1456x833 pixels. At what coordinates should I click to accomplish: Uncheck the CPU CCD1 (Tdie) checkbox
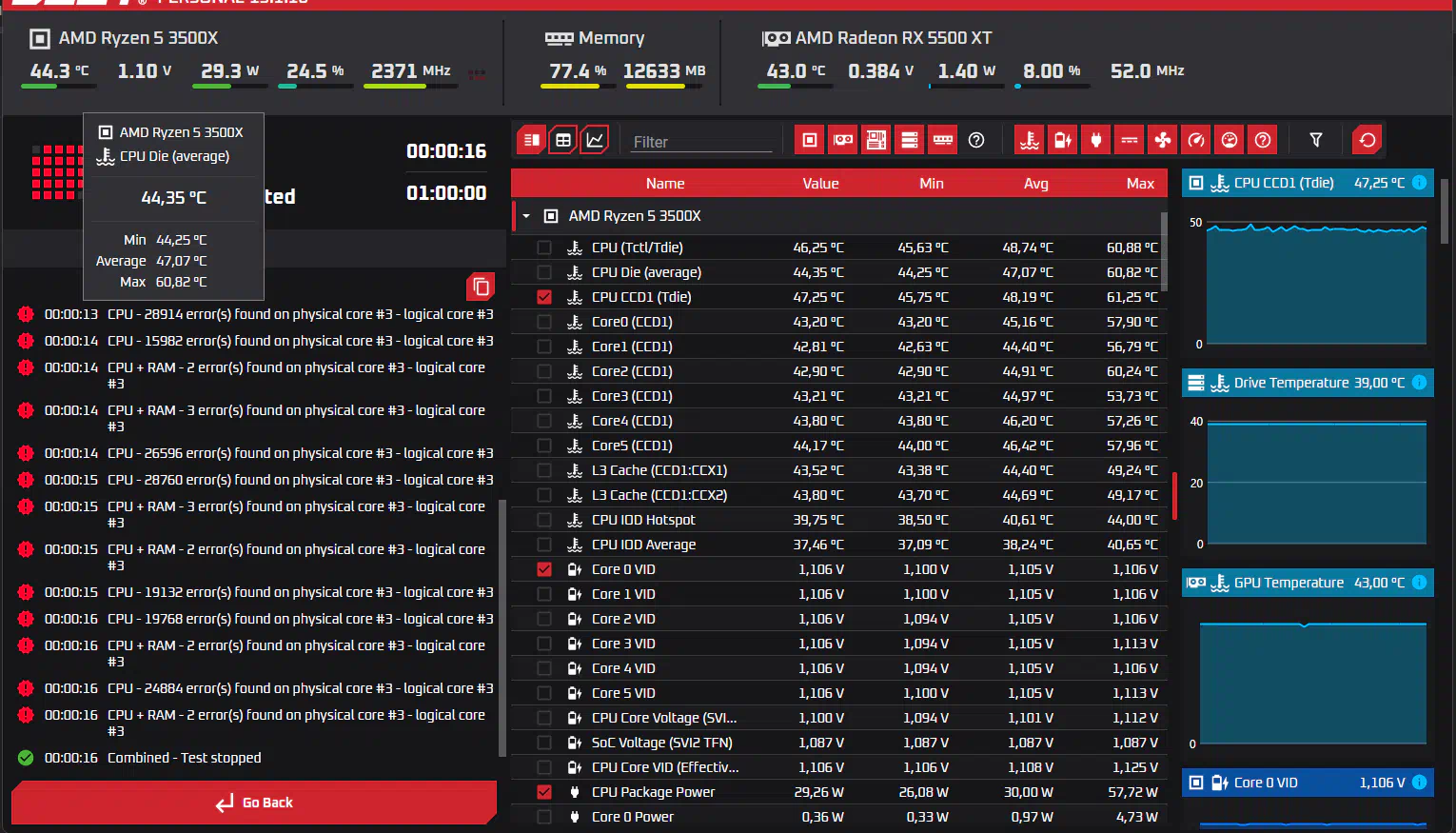544,297
